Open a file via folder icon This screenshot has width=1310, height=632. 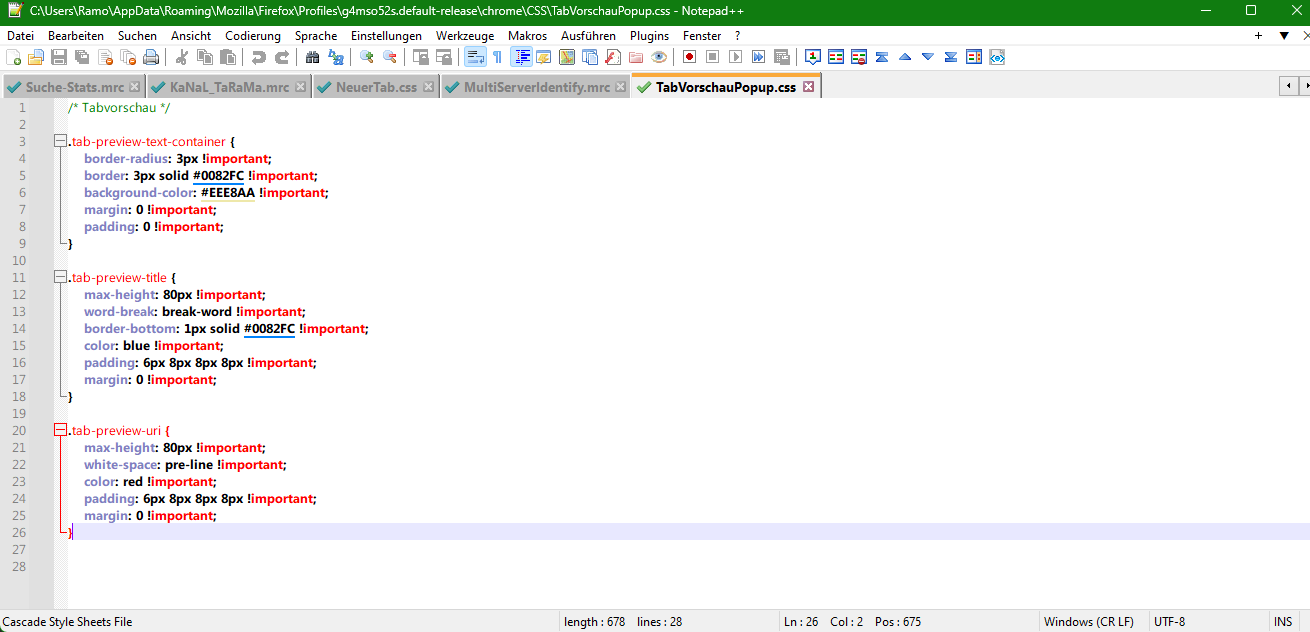click(x=36, y=58)
